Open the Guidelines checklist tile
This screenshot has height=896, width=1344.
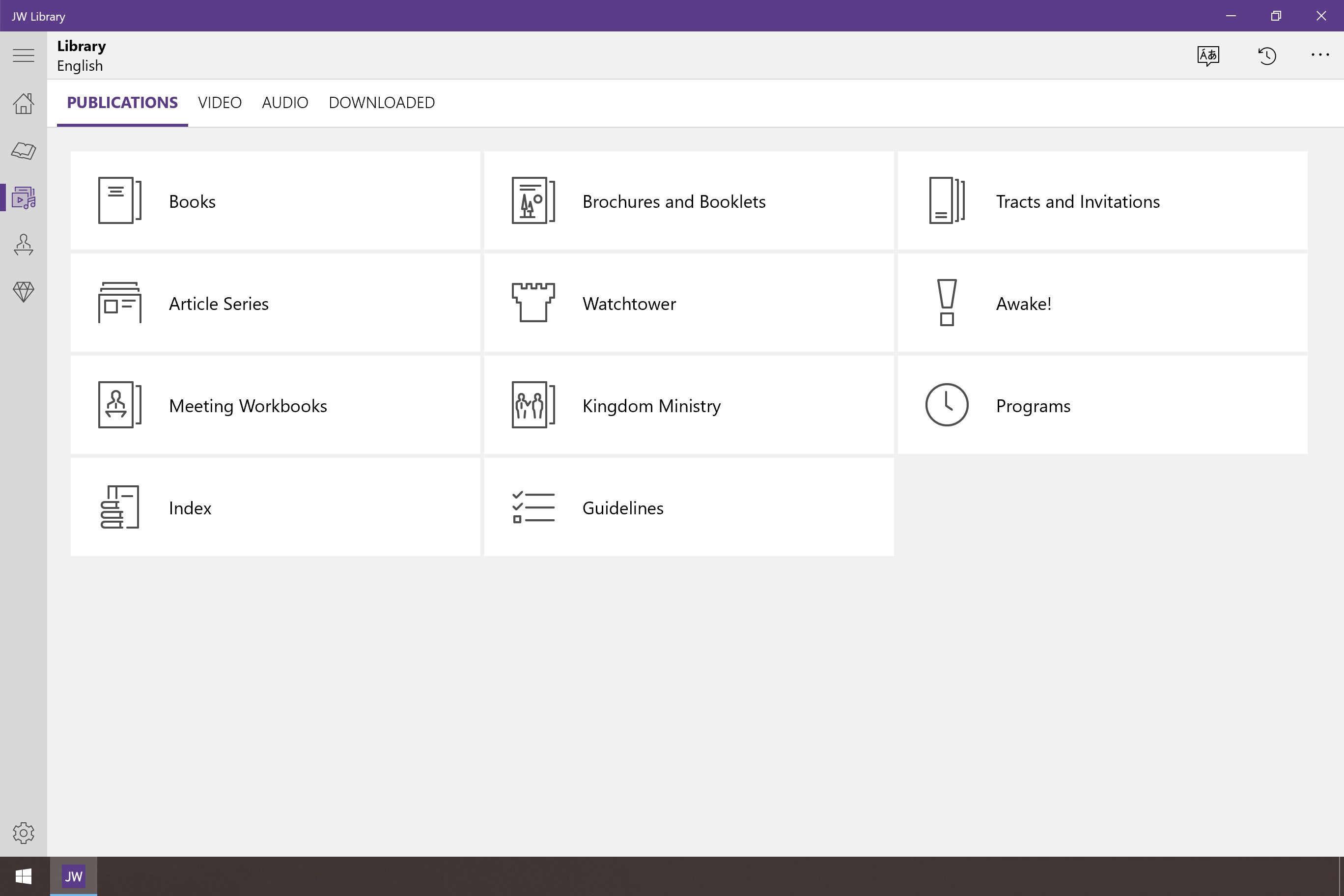(689, 507)
